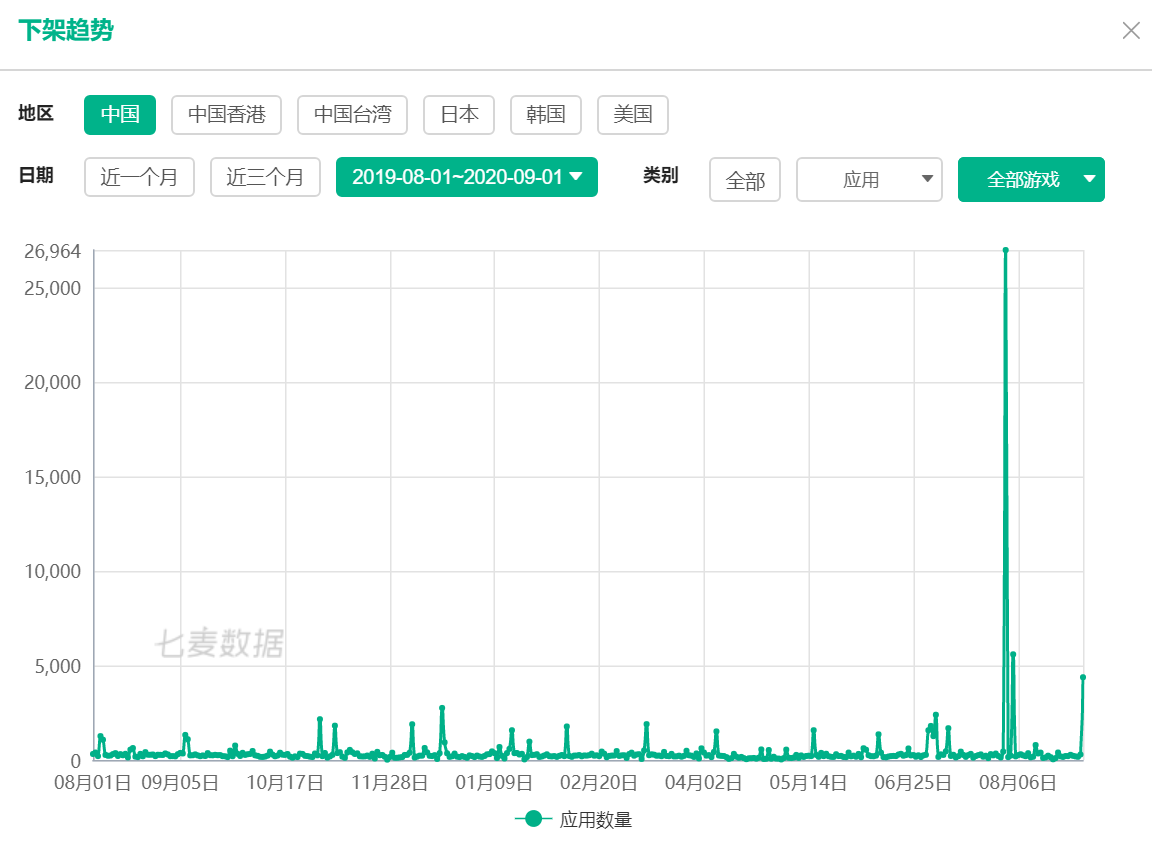Screen dimensions: 1152x855
Task: Click the 25,000 y-axis value
Action: [52, 289]
